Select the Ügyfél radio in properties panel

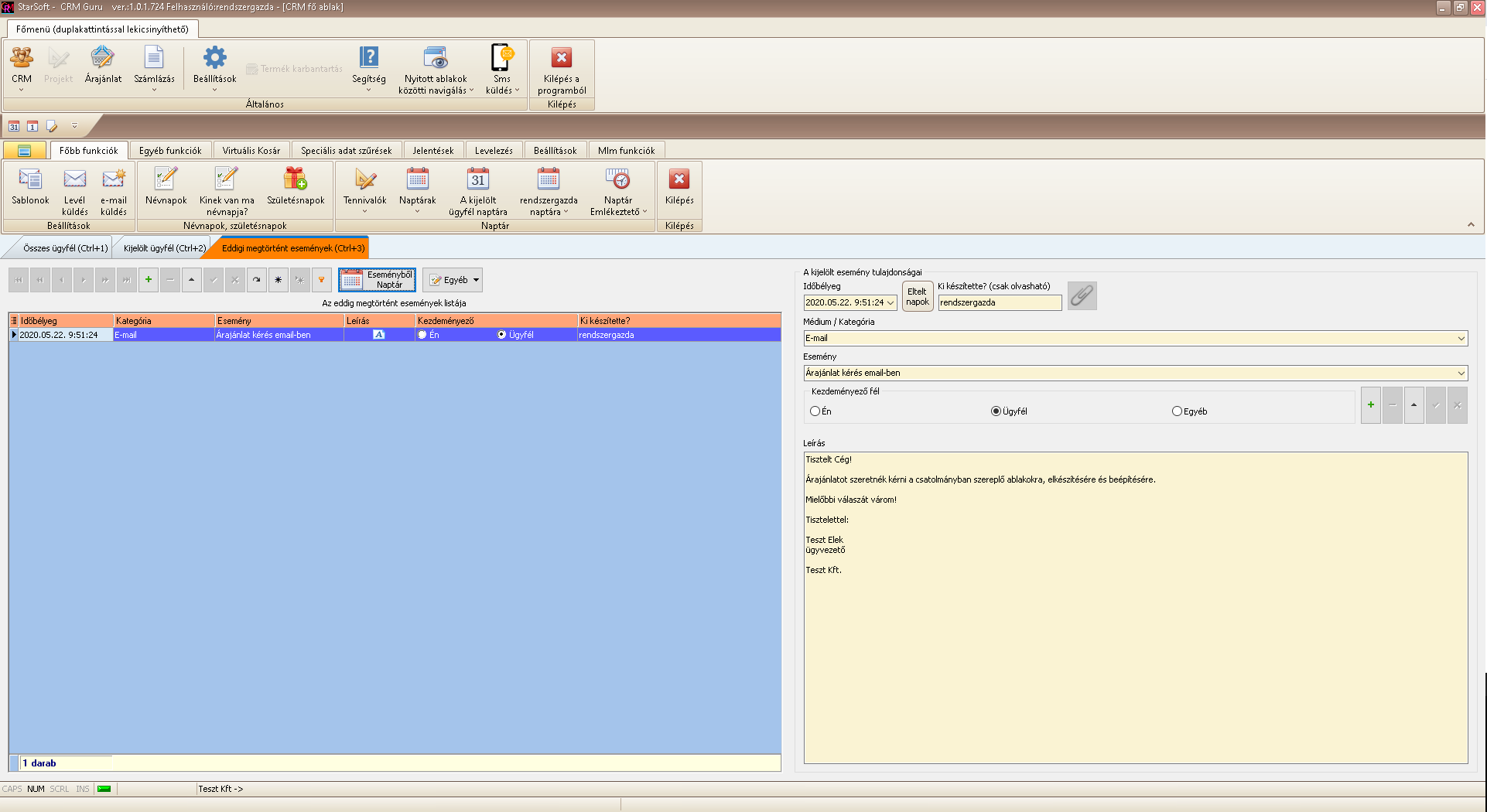[996, 411]
